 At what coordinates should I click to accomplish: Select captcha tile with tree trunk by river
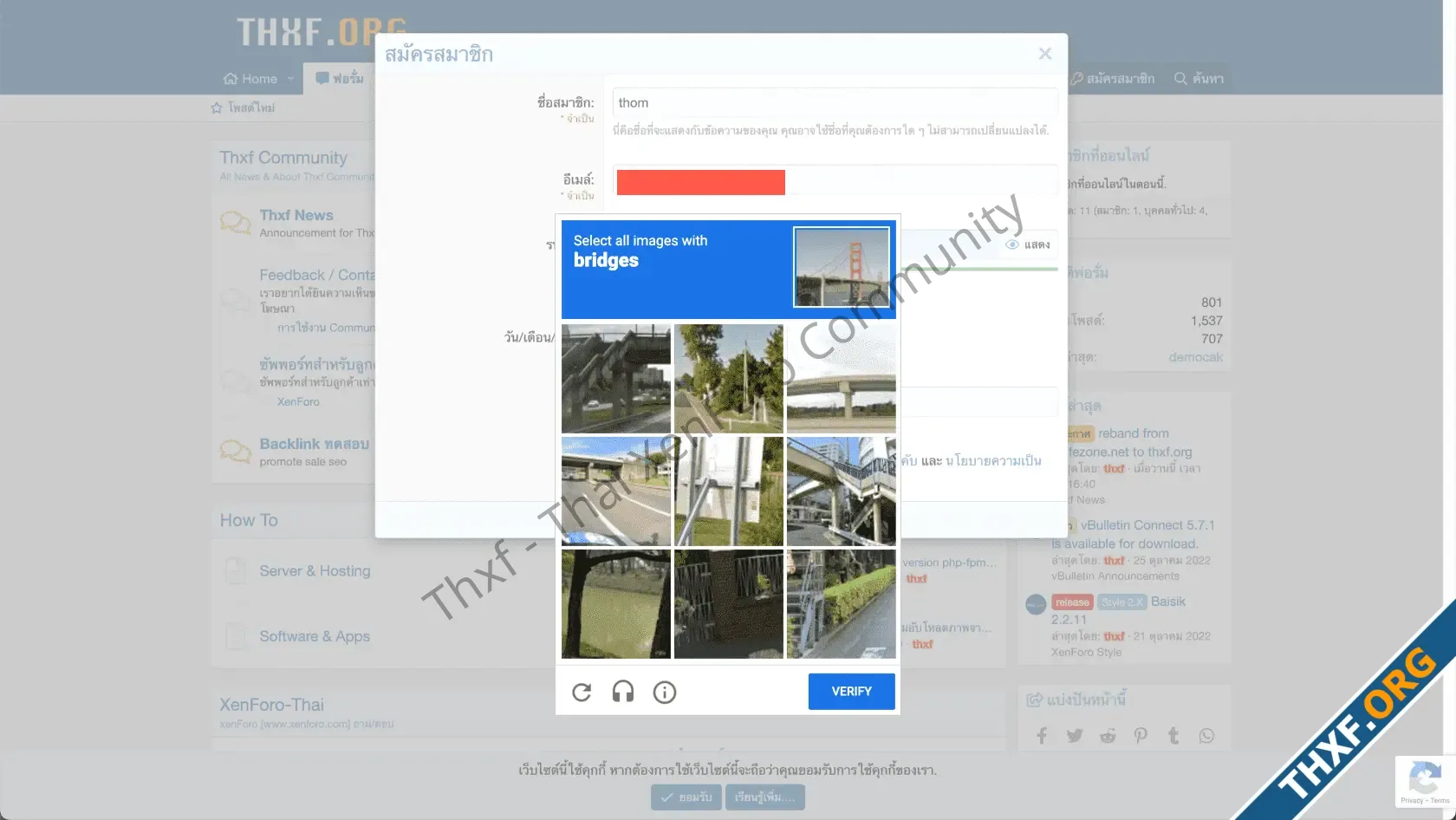[x=616, y=604]
